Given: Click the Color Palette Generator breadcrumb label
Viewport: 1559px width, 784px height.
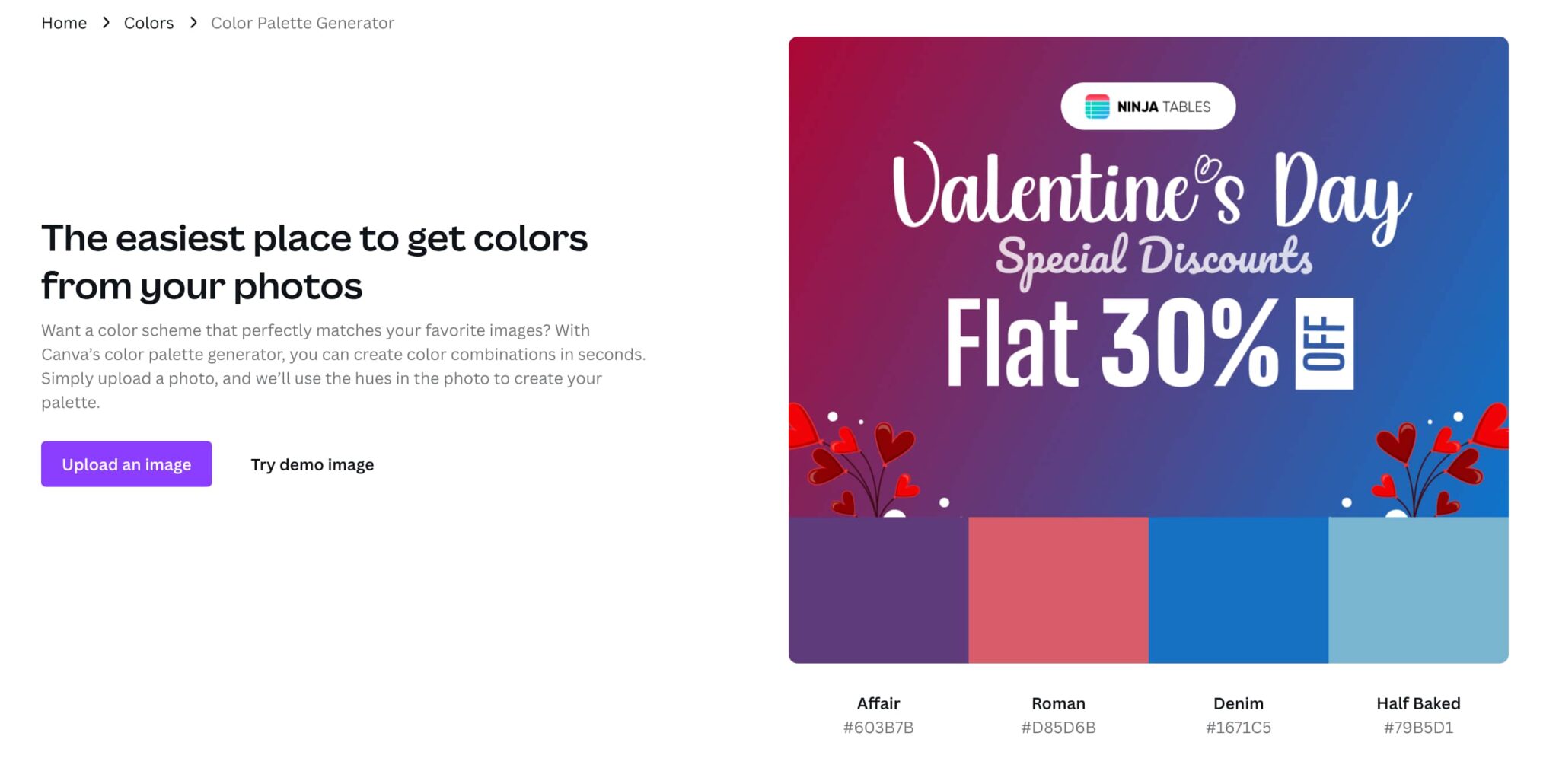Looking at the screenshot, I should tap(302, 23).
